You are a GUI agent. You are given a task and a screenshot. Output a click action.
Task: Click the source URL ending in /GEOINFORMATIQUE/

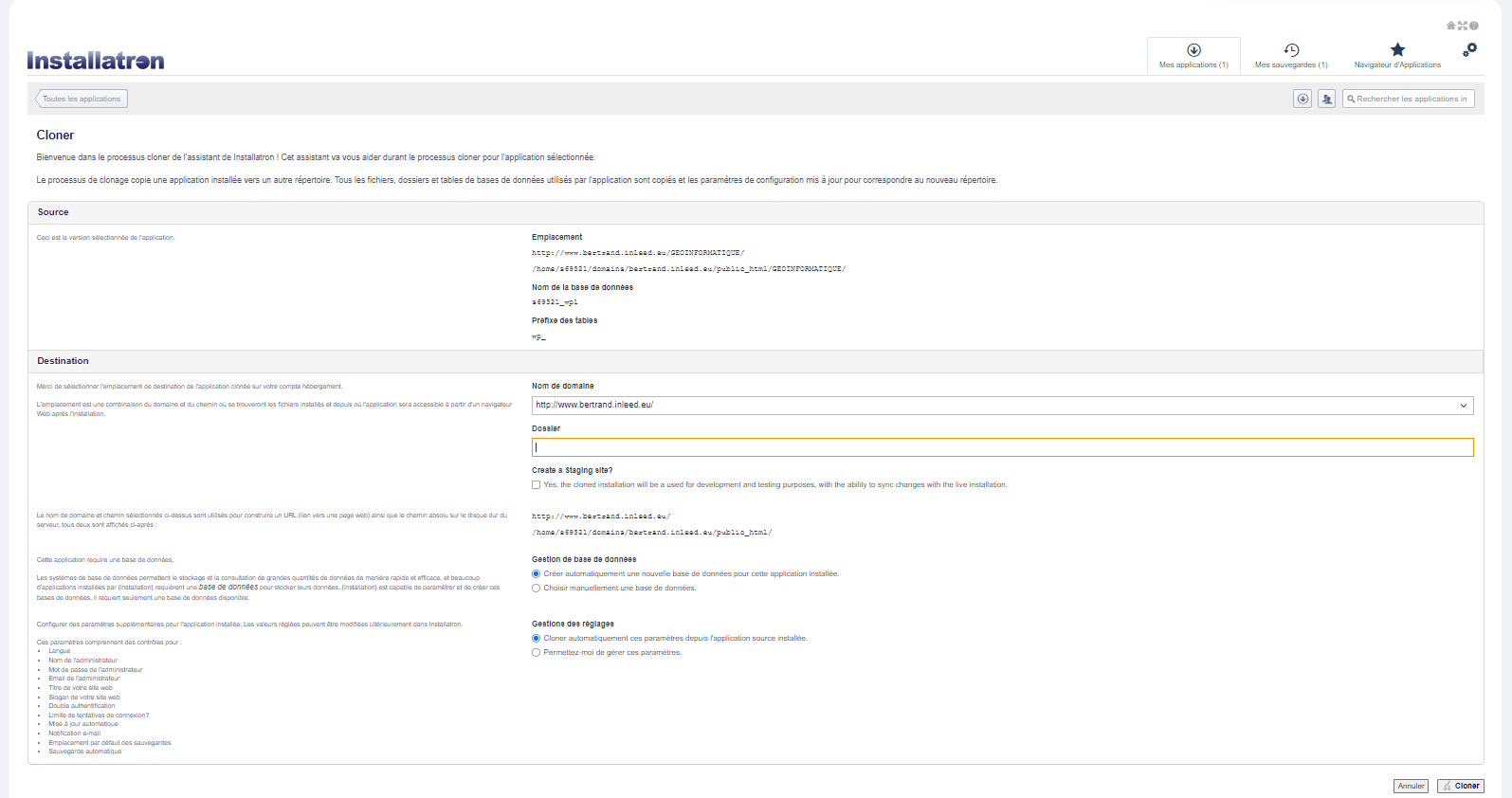point(638,253)
